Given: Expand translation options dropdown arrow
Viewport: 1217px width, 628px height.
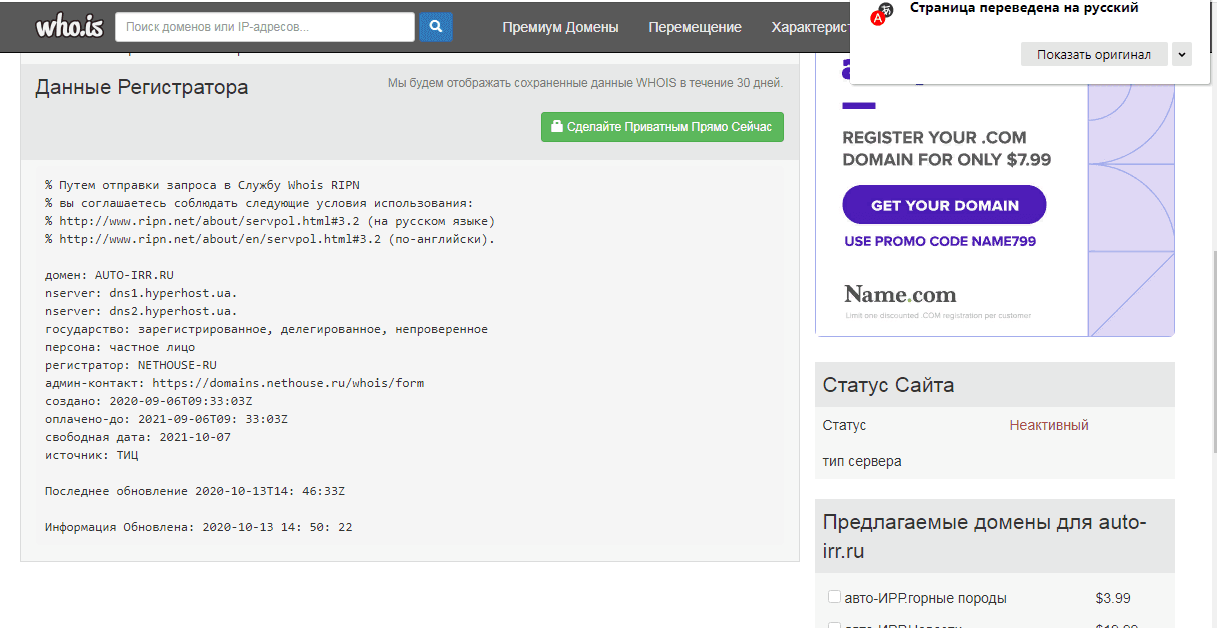Looking at the screenshot, I should 1182,54.
